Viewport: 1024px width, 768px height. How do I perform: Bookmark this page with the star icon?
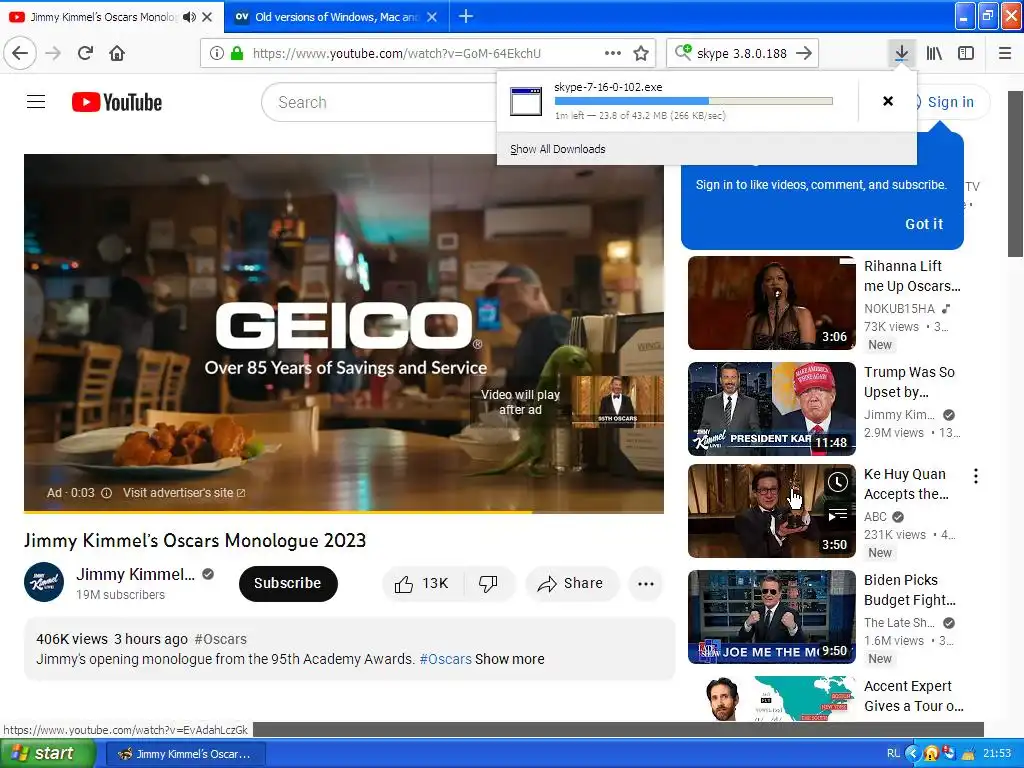641,53
